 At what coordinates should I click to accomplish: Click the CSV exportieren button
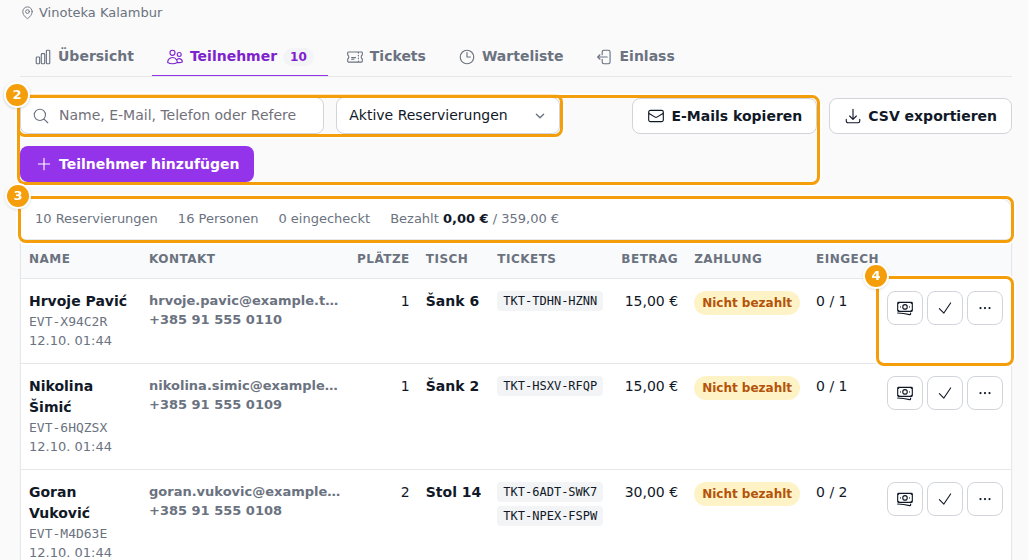point(920,116)
